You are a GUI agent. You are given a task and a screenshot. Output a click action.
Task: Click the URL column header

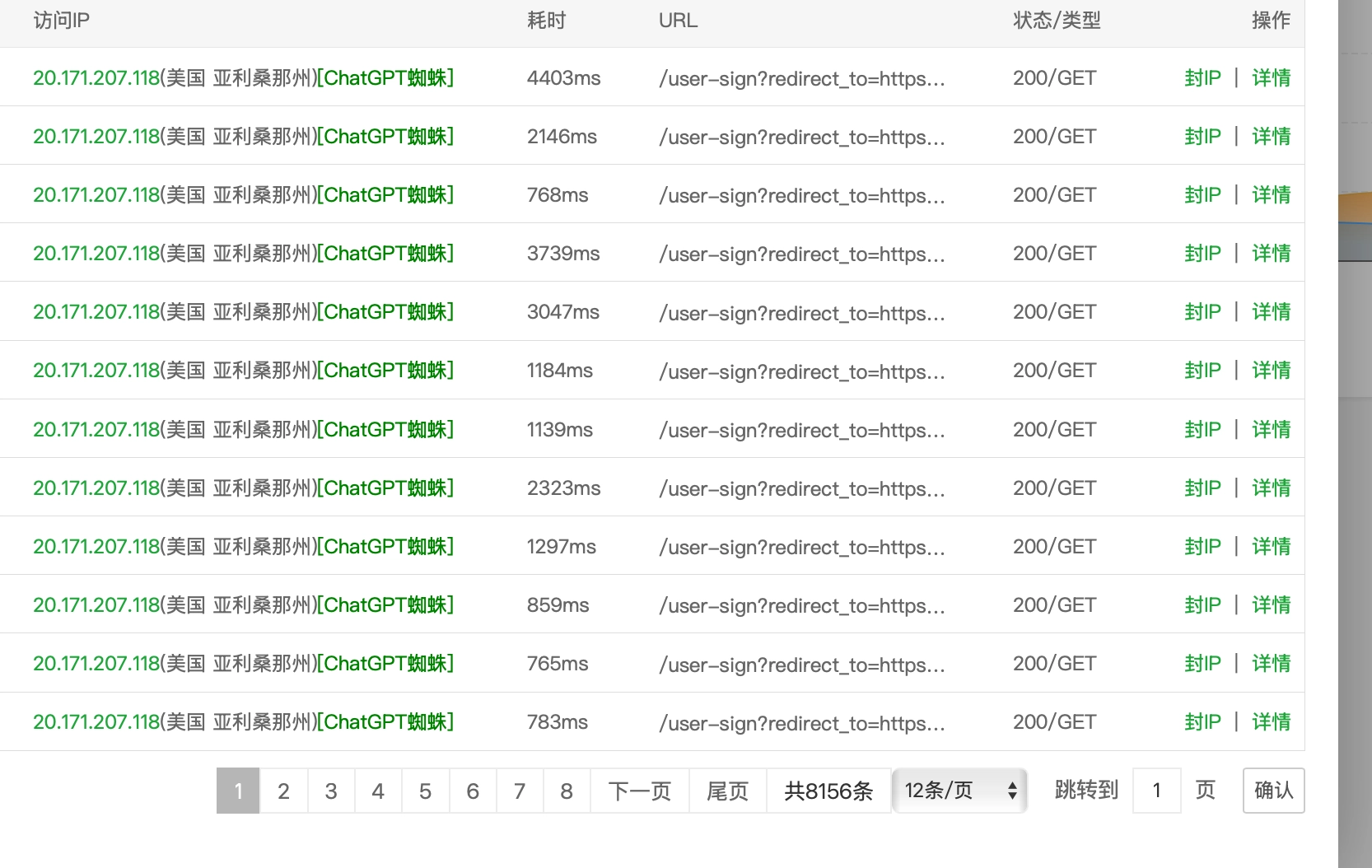click(x=679, y=21)
